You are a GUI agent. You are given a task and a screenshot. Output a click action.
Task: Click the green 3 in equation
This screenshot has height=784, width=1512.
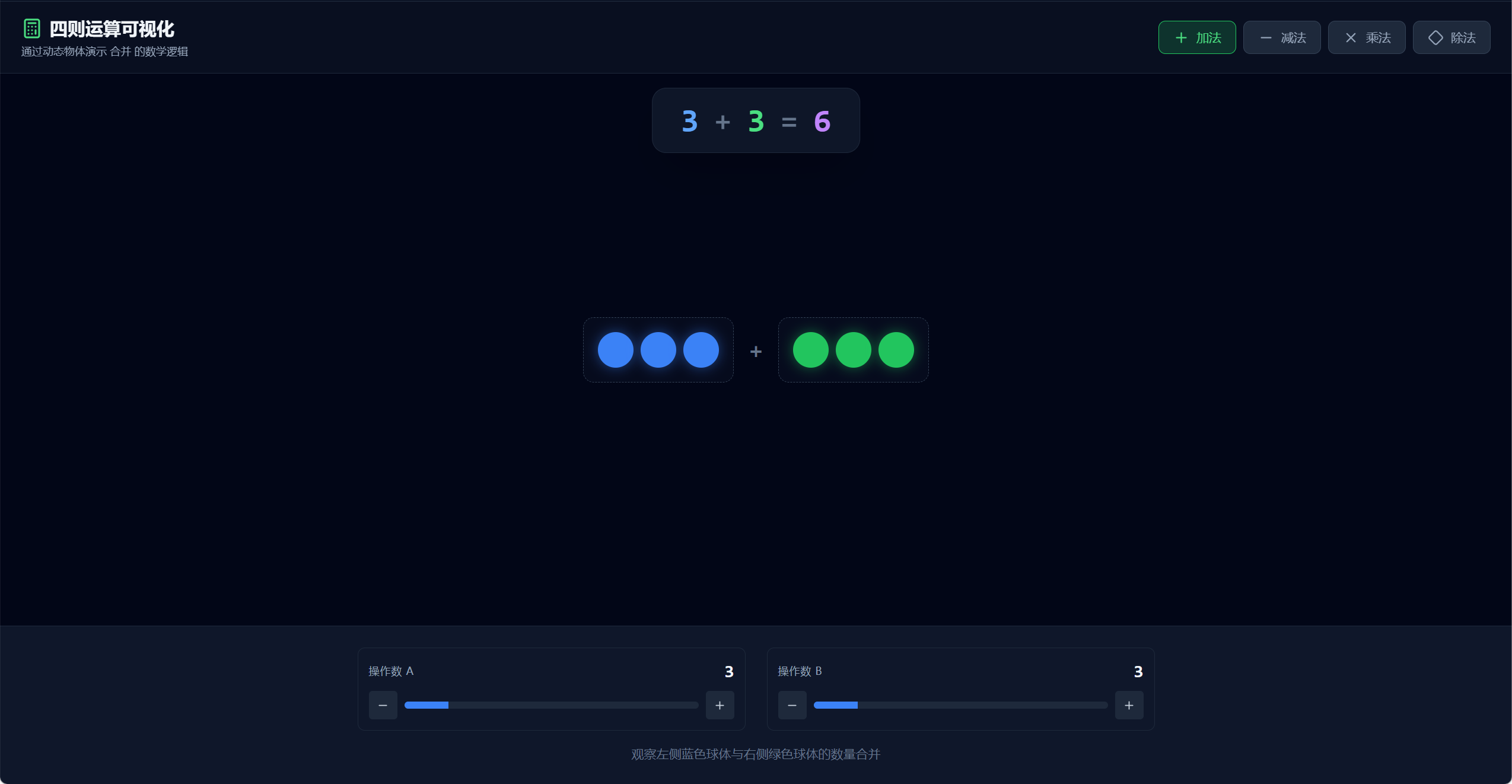click(x=756, y=122)
